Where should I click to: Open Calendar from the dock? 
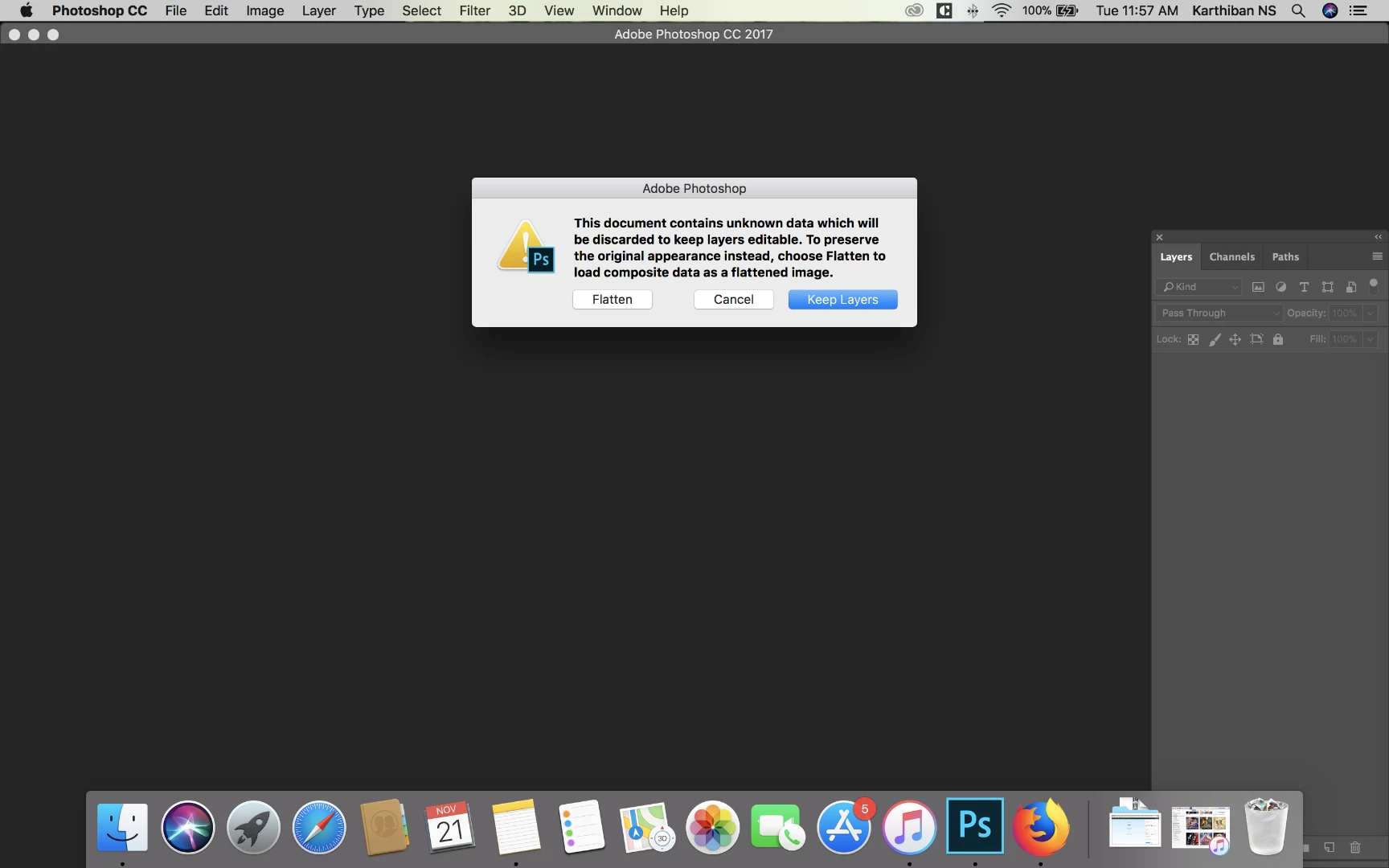(450, 827)
